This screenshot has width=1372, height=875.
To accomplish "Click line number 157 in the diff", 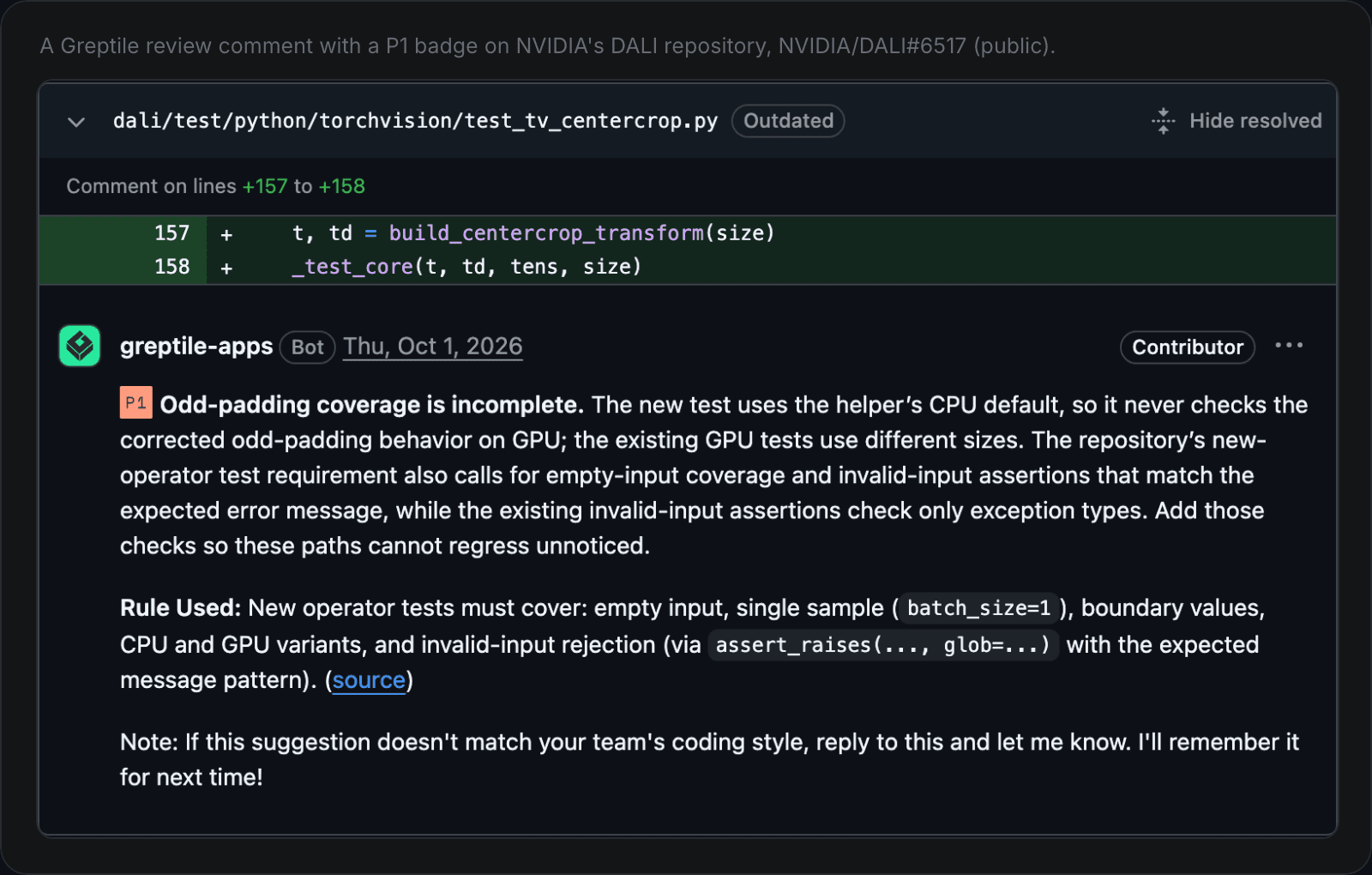I will point(171,233).
